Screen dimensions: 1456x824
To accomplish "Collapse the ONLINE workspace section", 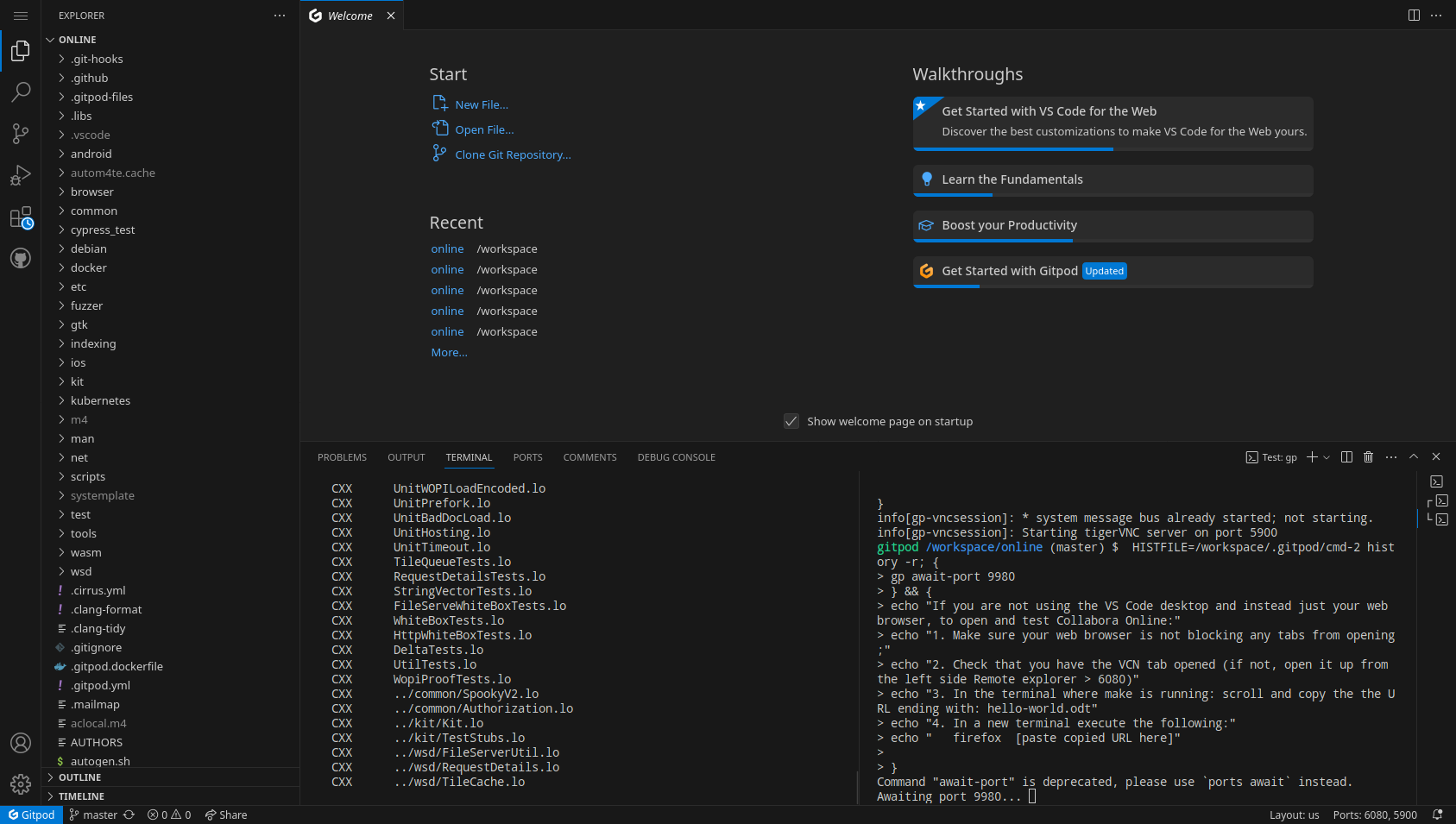I will point(171,40).
